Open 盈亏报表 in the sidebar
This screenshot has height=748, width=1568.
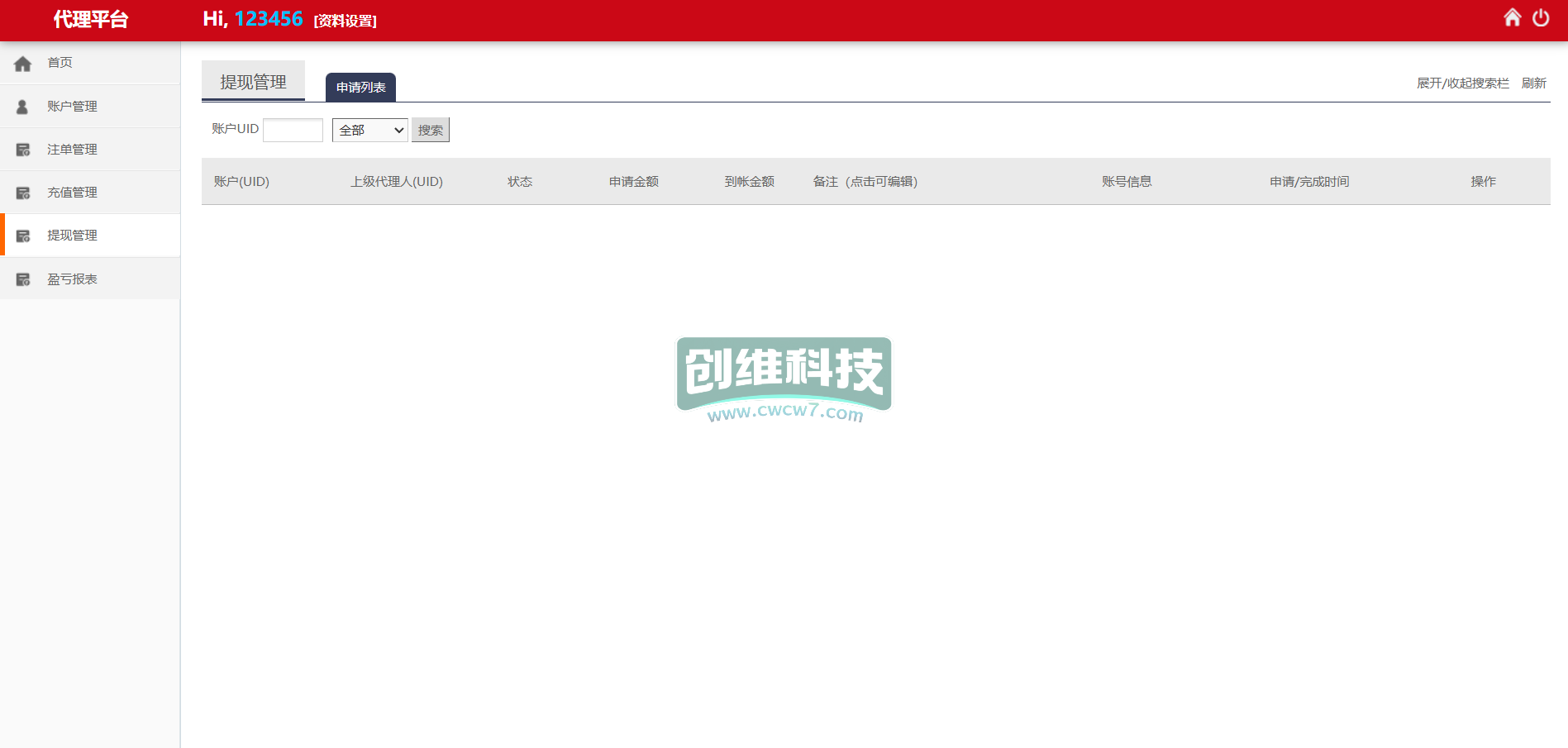click(x=90, y=279)
